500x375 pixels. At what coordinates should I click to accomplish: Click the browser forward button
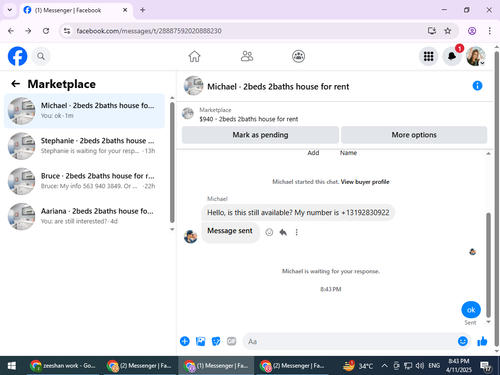(28, 31)
